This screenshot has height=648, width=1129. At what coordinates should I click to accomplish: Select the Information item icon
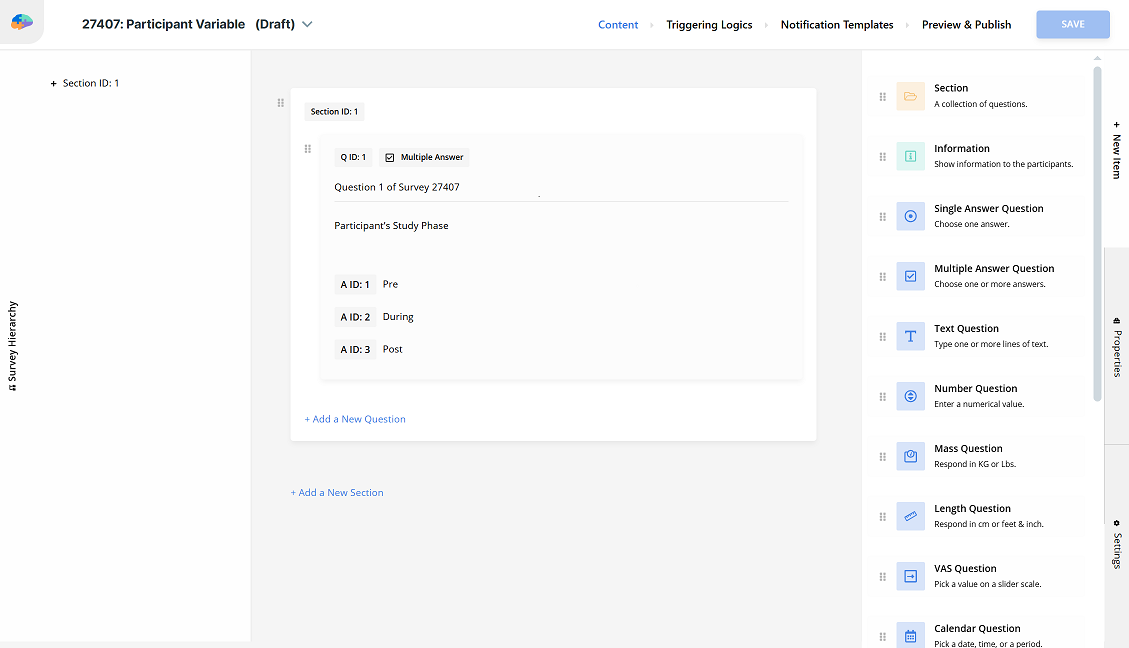pyautogui.click(x=910, y=156)
